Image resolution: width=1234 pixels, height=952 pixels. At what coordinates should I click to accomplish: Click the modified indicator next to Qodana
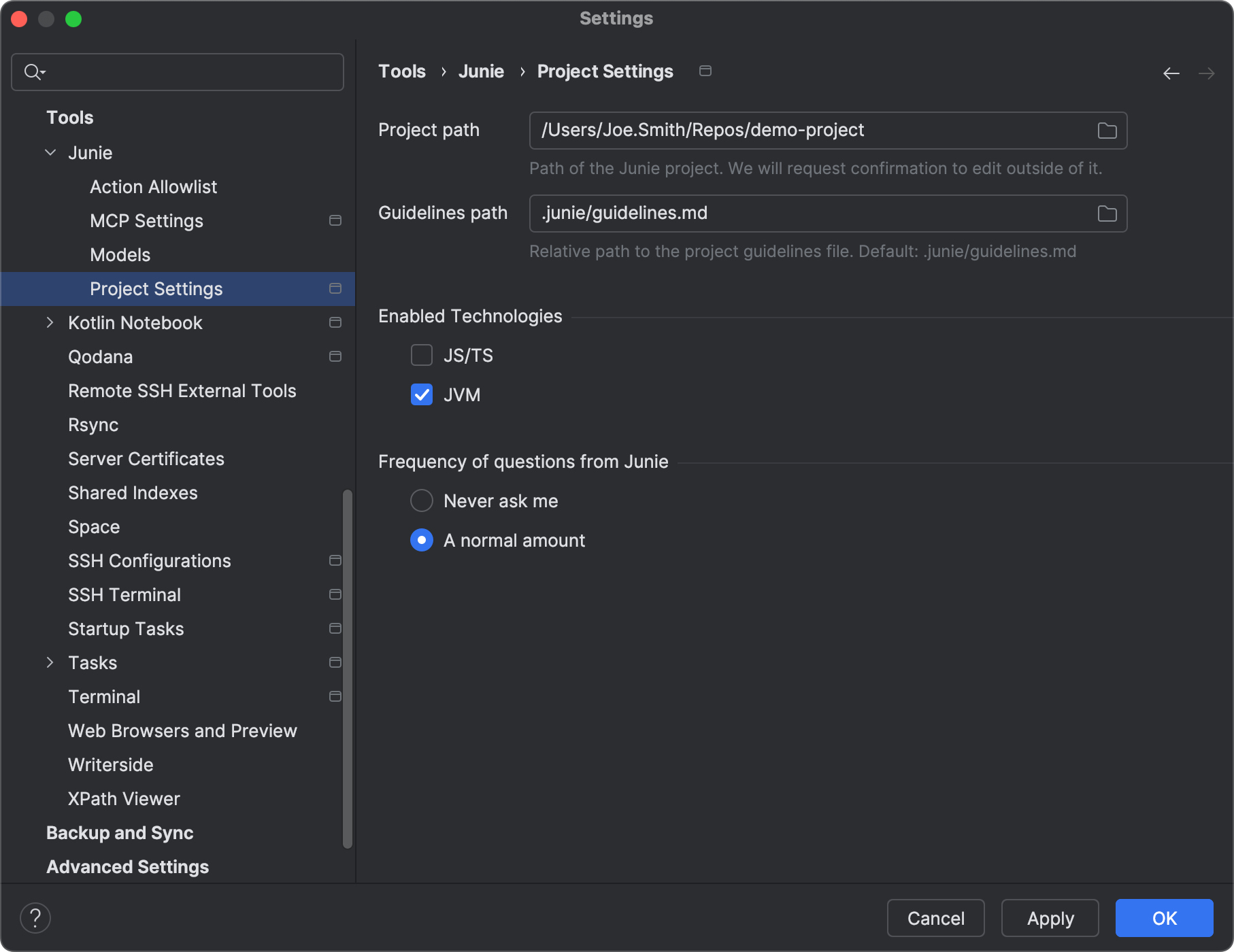coord(335,356)
